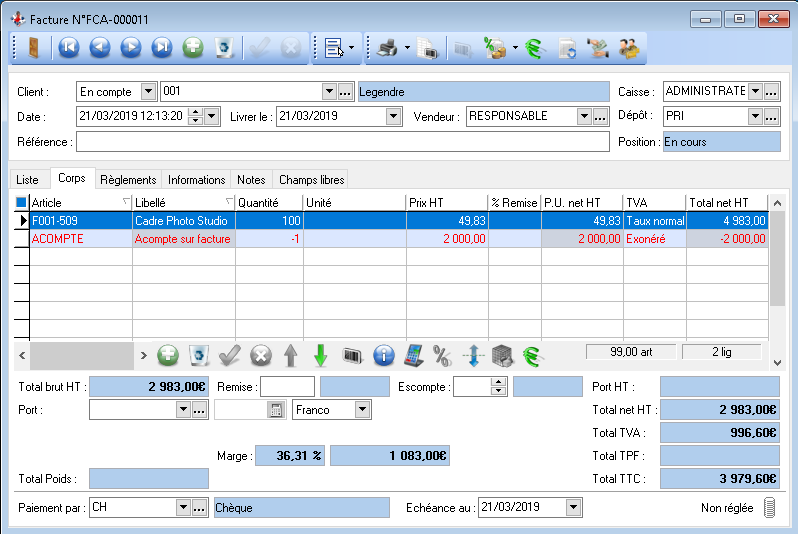The image size is (798, 534).
Task: Move line down with green down arrow
Action: (320, 354)
